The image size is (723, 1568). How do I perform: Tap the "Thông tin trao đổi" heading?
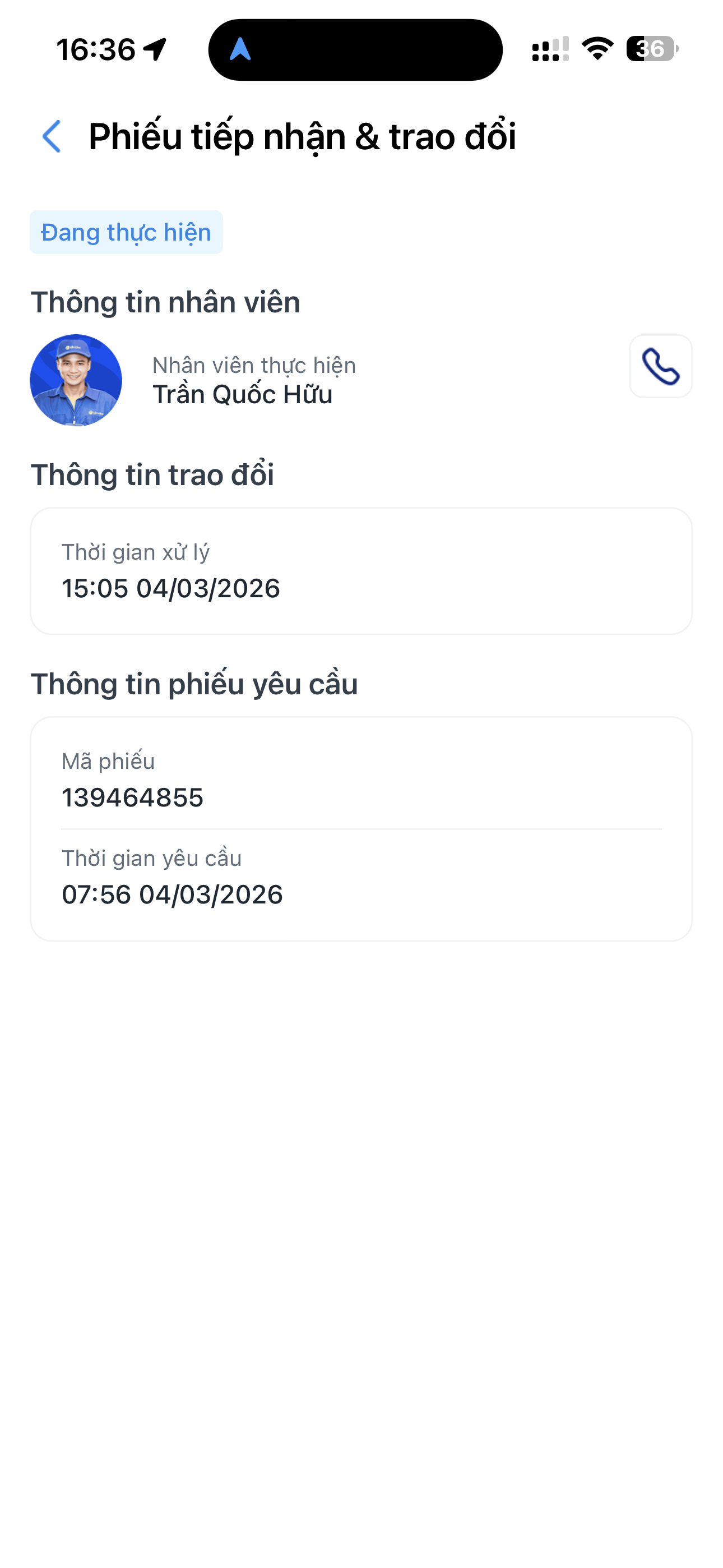pos(152,475)
